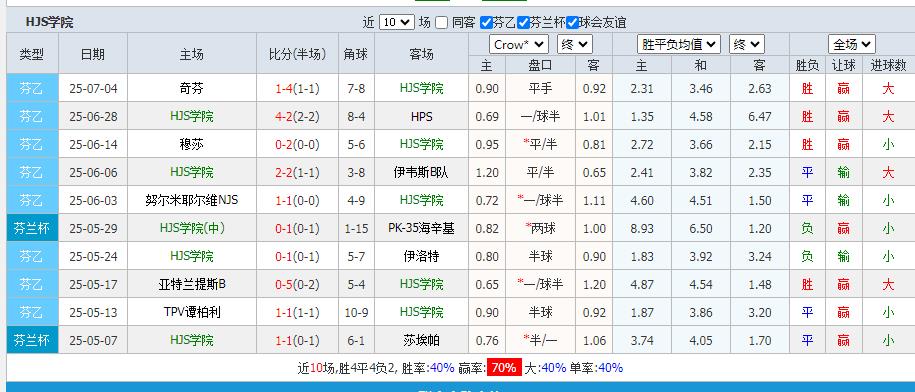
Task: Toggle the 同客 checkbox
Action: (442, 23)
